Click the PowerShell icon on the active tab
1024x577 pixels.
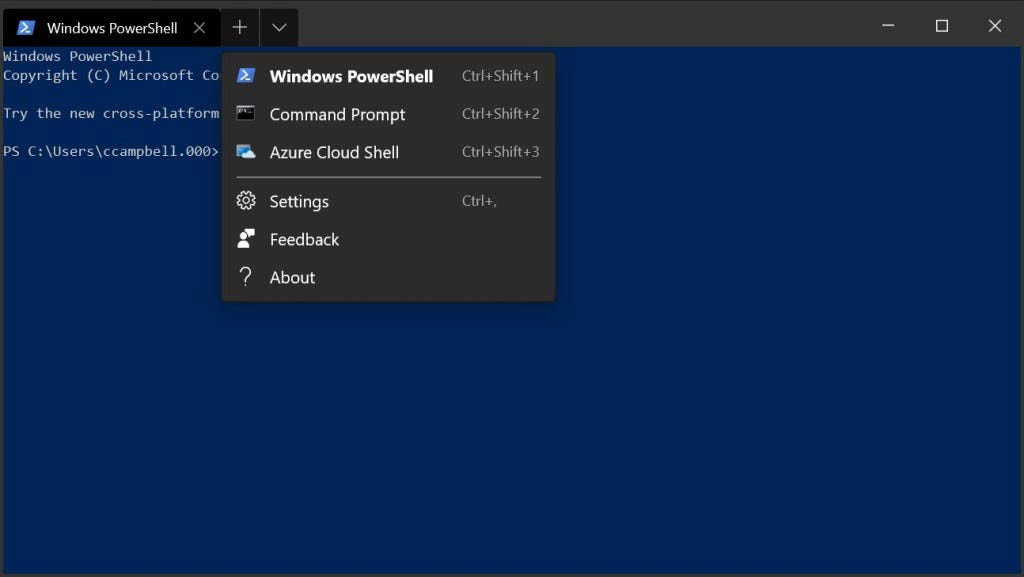click(x=23, y=27)
